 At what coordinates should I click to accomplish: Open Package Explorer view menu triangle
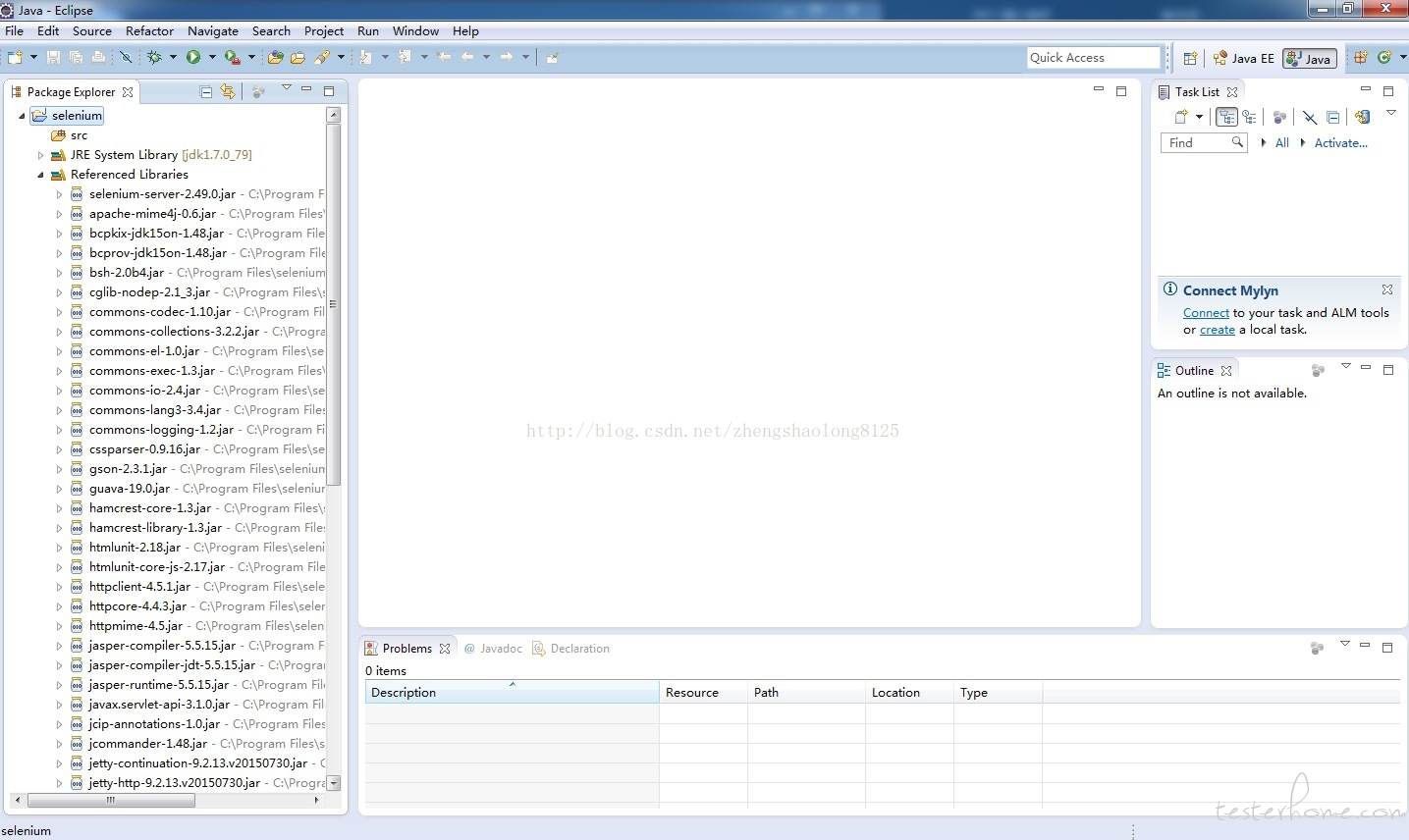(x=287, y=86)
